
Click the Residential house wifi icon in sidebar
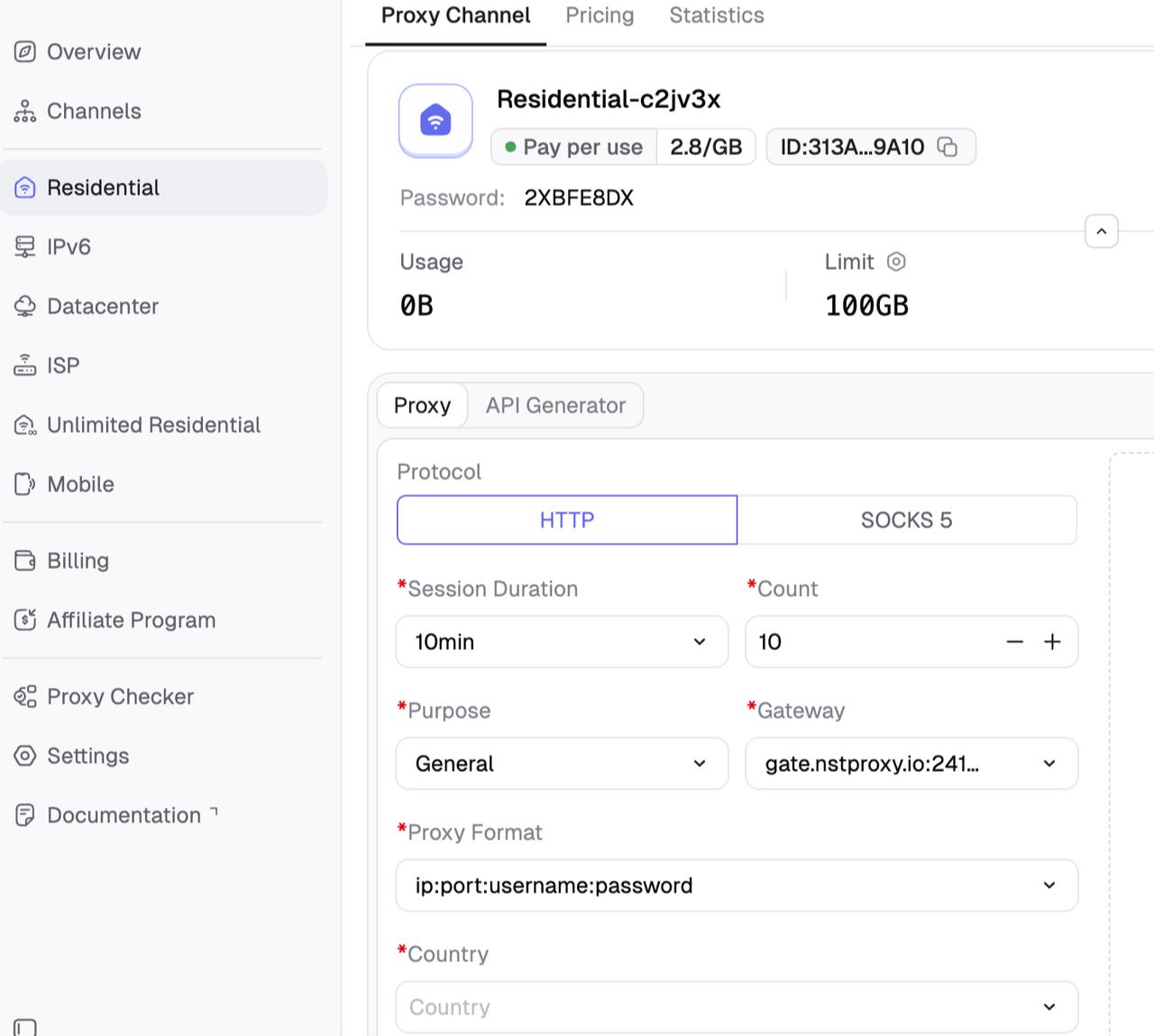click(x=25, y=188)
